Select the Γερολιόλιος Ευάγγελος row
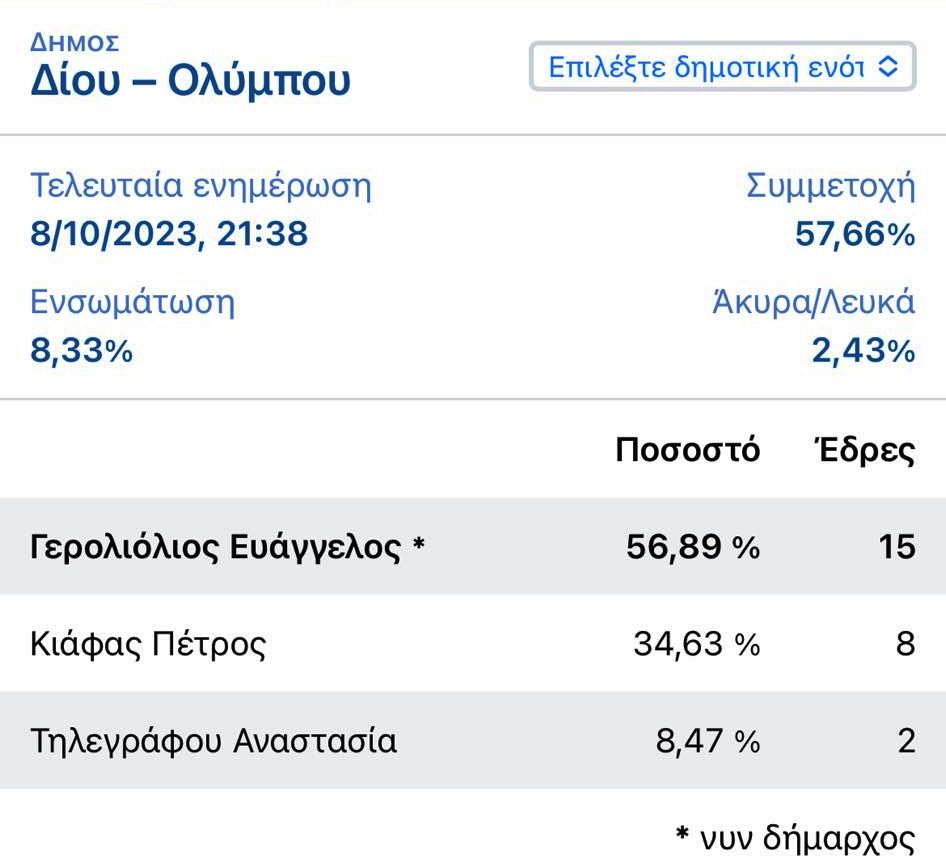 pos(473,547)
